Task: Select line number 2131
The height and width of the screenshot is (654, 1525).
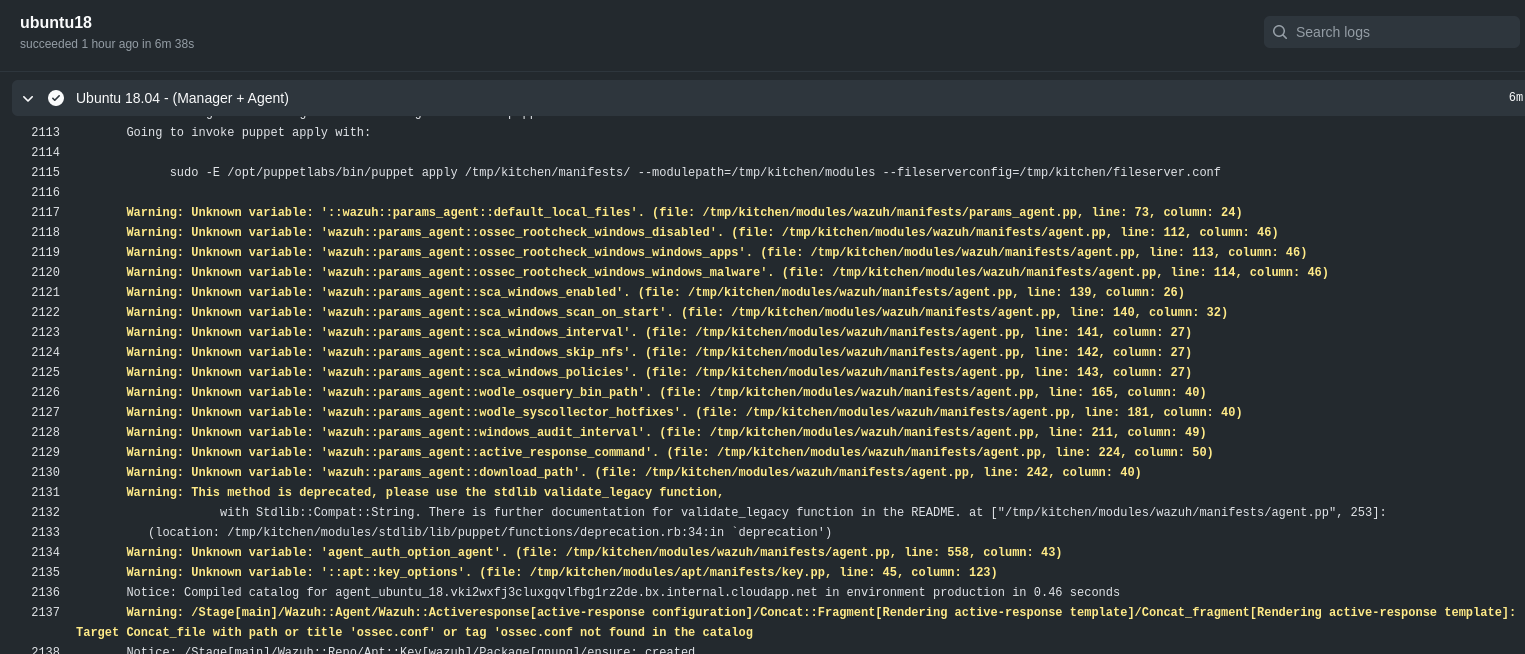Action: [45, 493]
